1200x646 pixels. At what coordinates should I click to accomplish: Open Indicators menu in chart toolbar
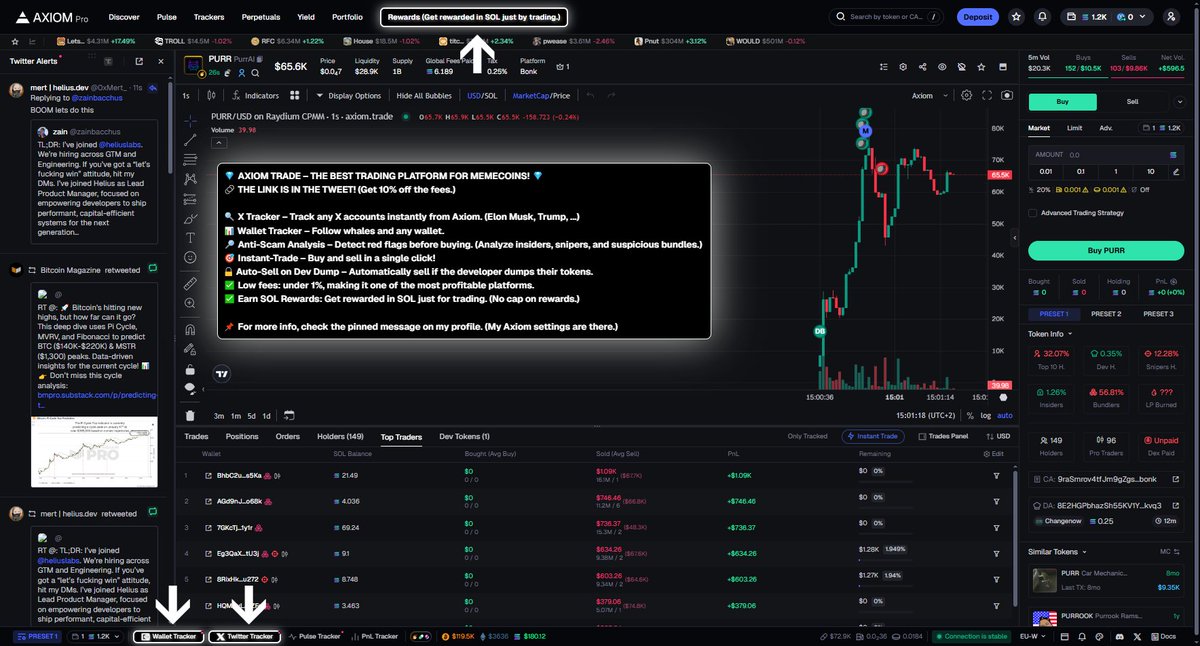click(x=254, y=96)
